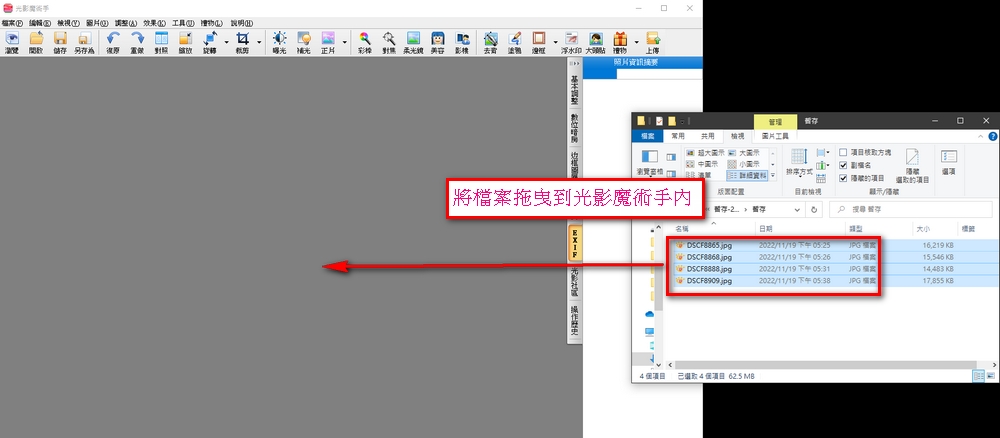The height and width of the screenshot is (438, 1000).
Task: Expand the address bar history dropdown
Action: pos(796,210)
